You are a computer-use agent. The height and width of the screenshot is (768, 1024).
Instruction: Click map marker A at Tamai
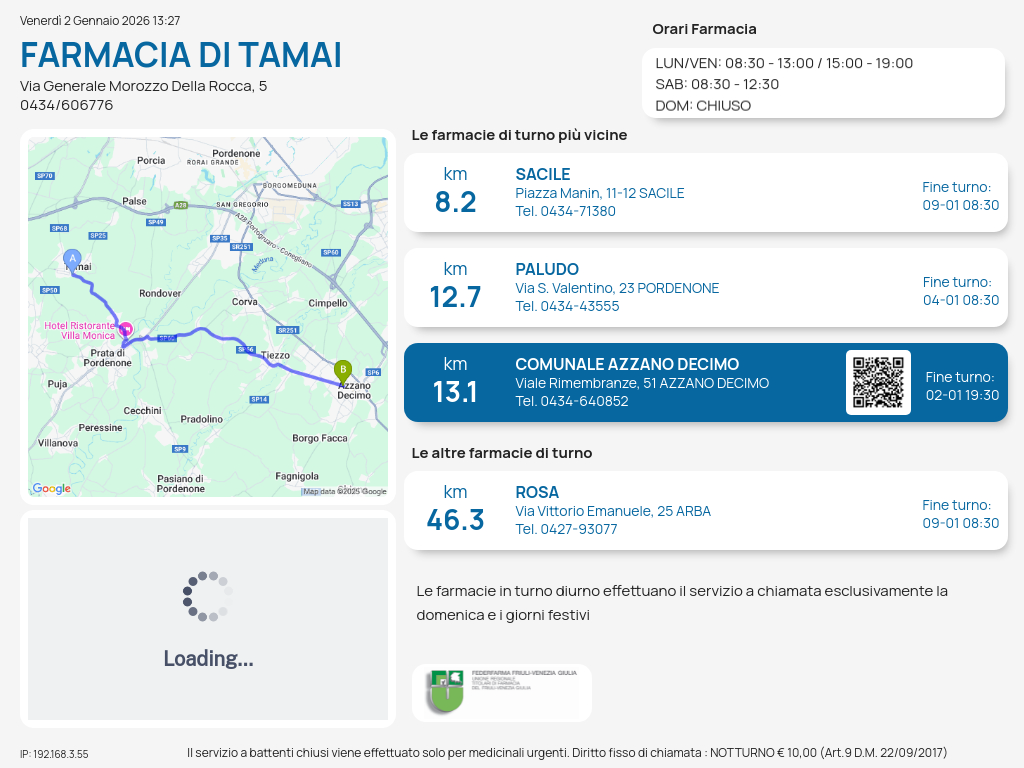(72, 259)
